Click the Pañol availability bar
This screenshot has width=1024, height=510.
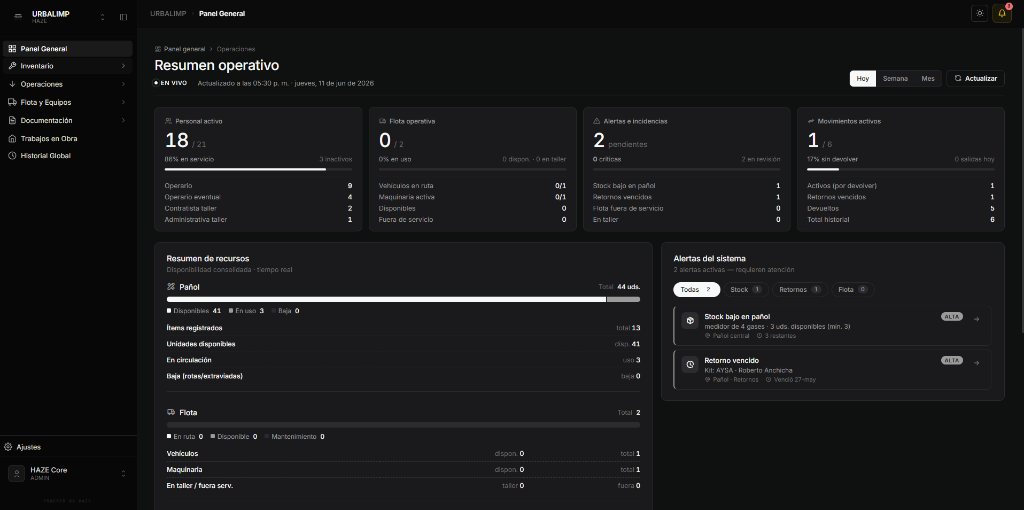[403, 300]
